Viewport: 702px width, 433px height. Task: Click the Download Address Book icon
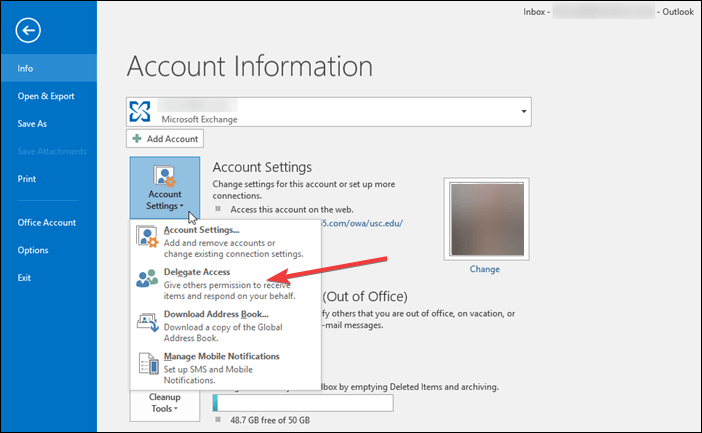coord(148,322)
